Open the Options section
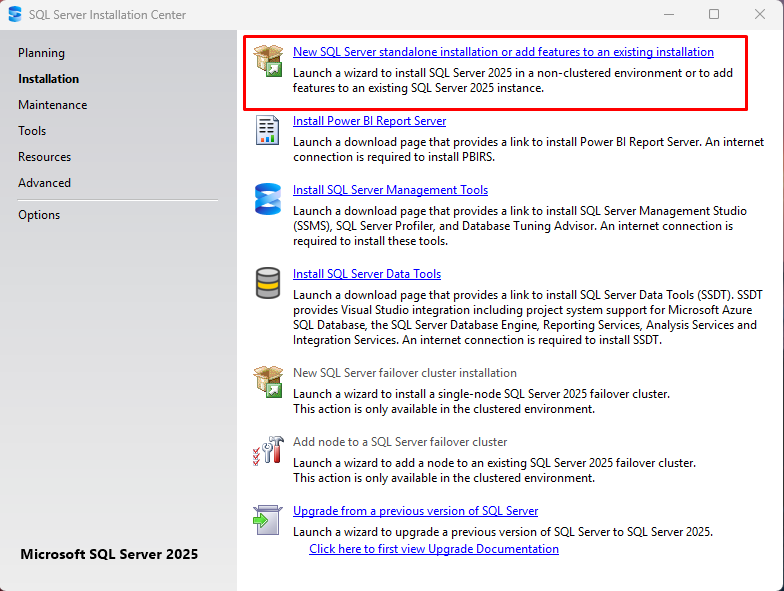The image size is (784, 591). (39, 215)
